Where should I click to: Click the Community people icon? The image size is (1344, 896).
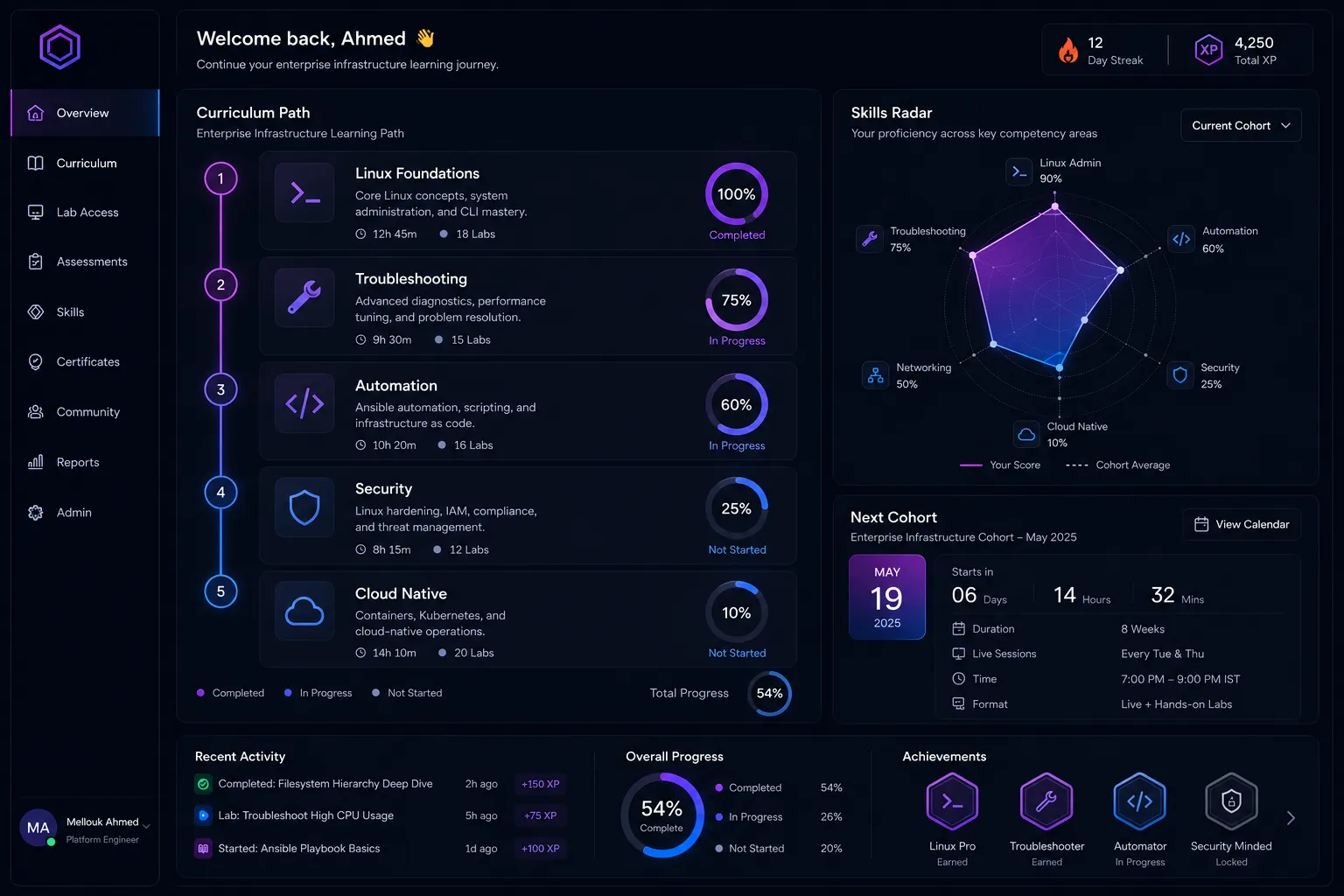36,412
